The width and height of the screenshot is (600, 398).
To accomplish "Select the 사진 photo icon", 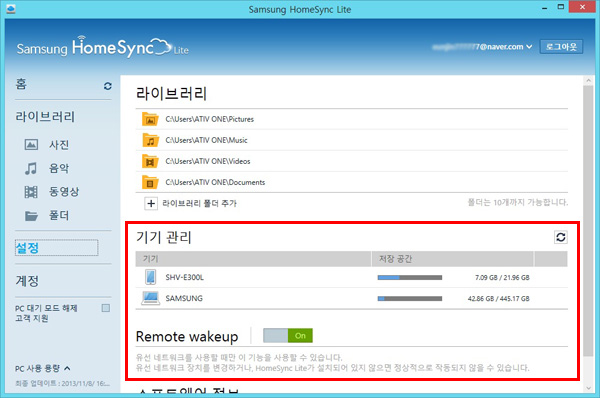I will 31,145.
